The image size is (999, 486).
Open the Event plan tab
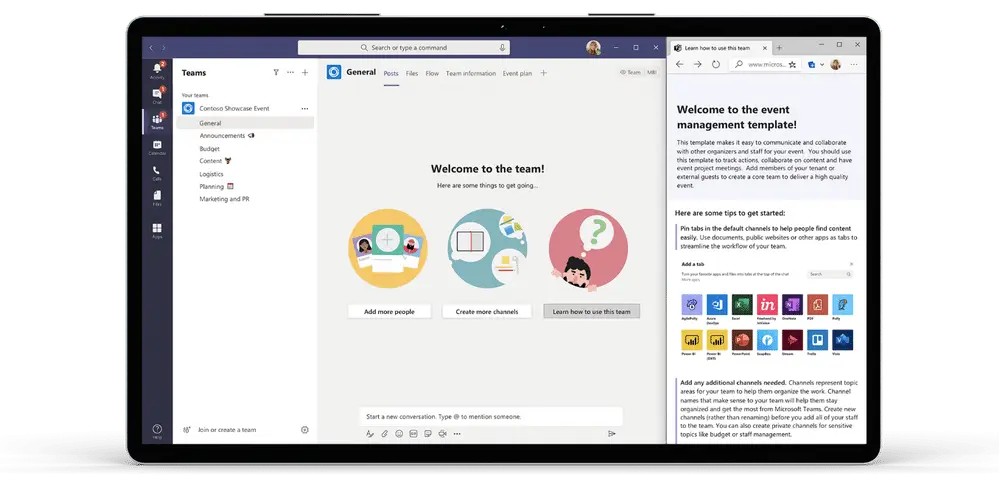517,73
